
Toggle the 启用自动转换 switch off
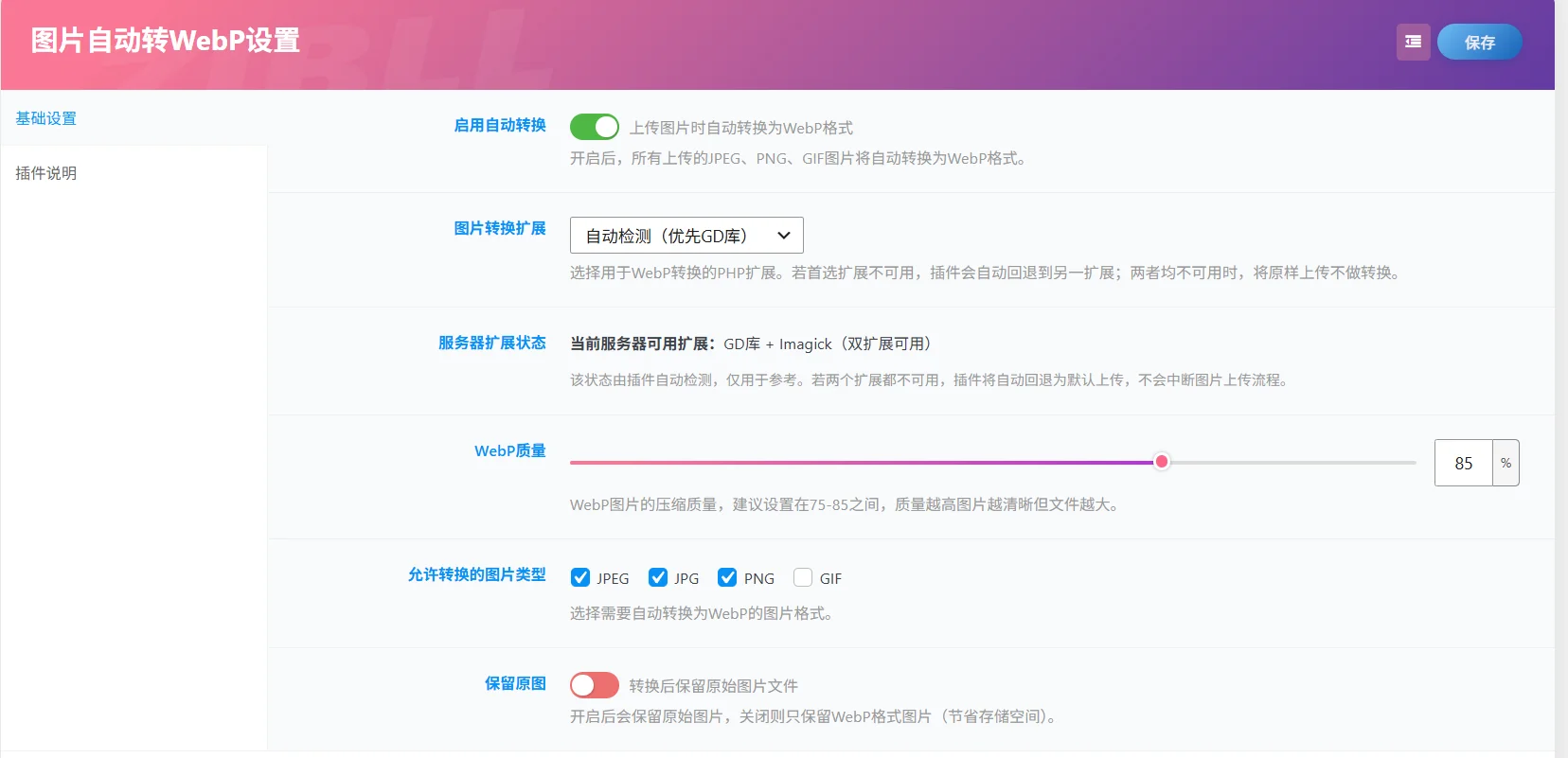[x=595, y=127]
